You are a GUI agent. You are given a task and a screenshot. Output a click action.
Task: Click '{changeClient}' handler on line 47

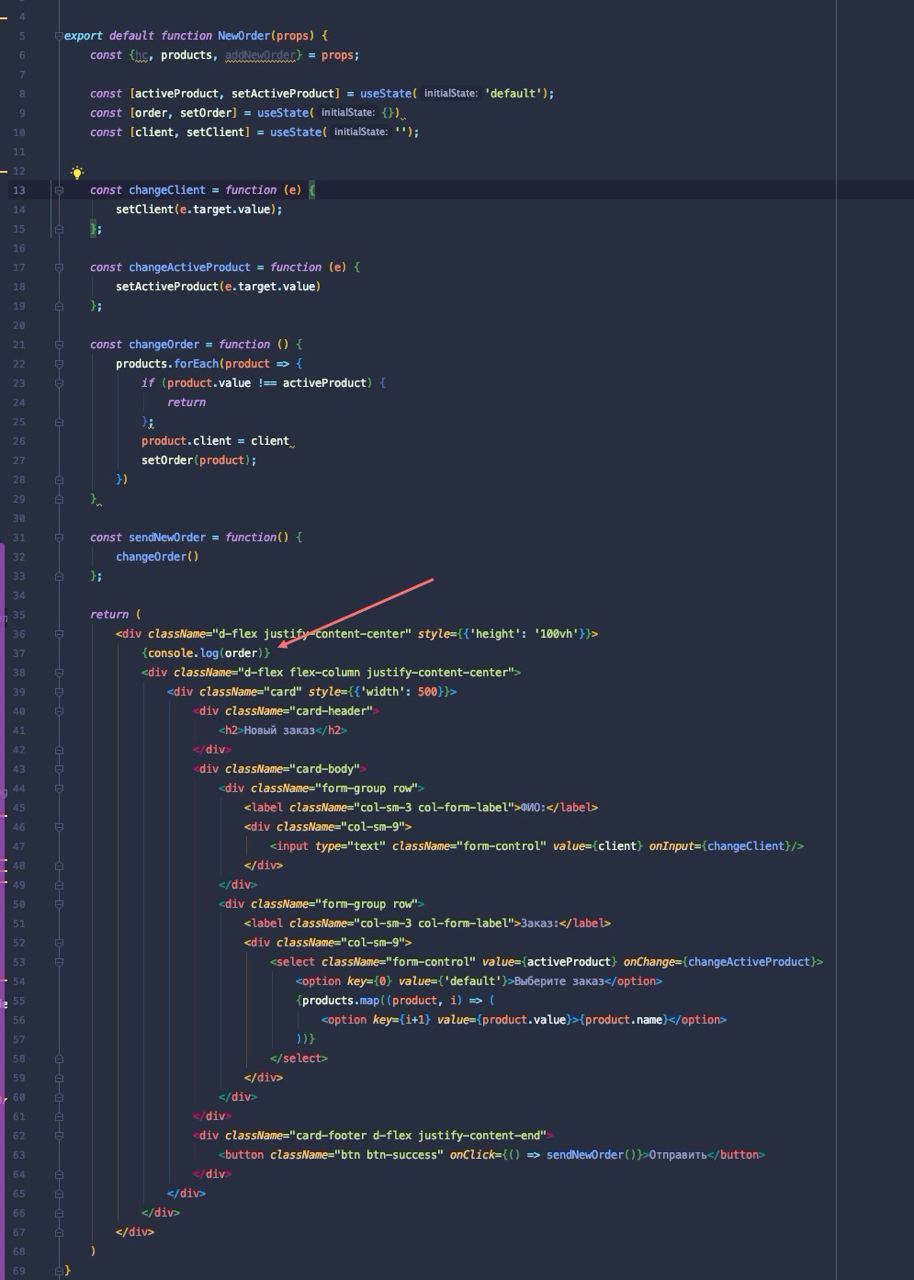[746, 846]
